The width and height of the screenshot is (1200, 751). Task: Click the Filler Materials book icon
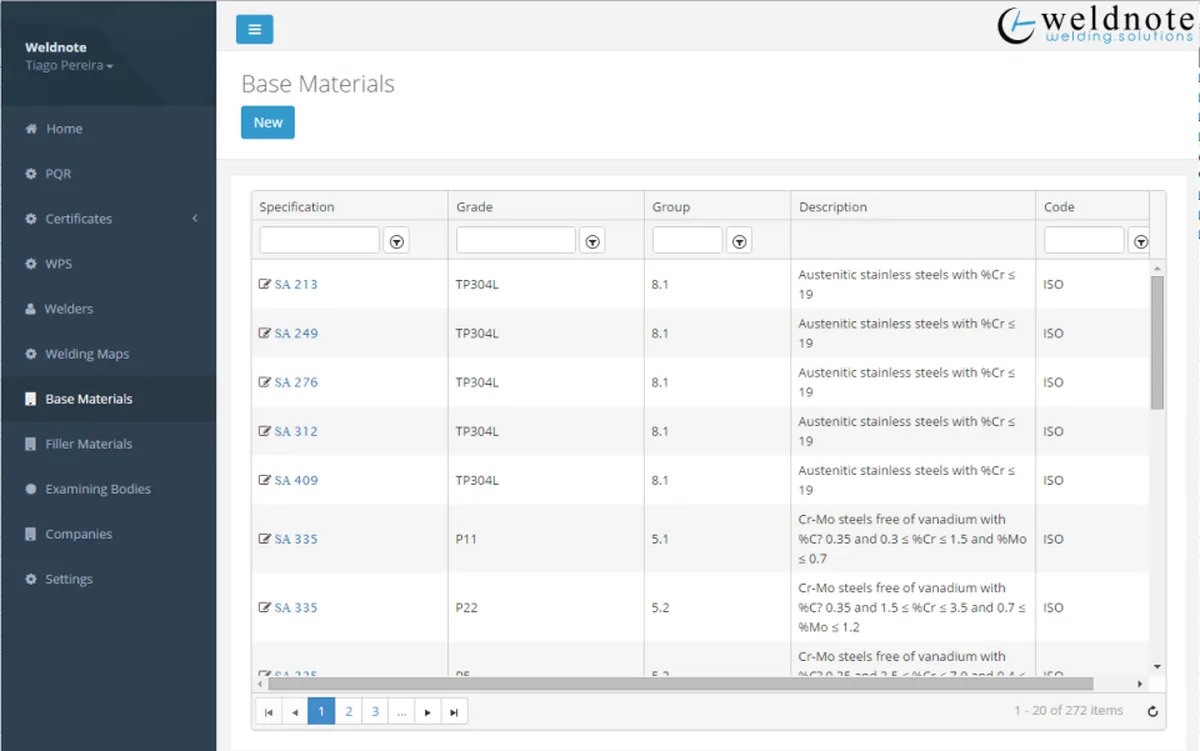31,444
